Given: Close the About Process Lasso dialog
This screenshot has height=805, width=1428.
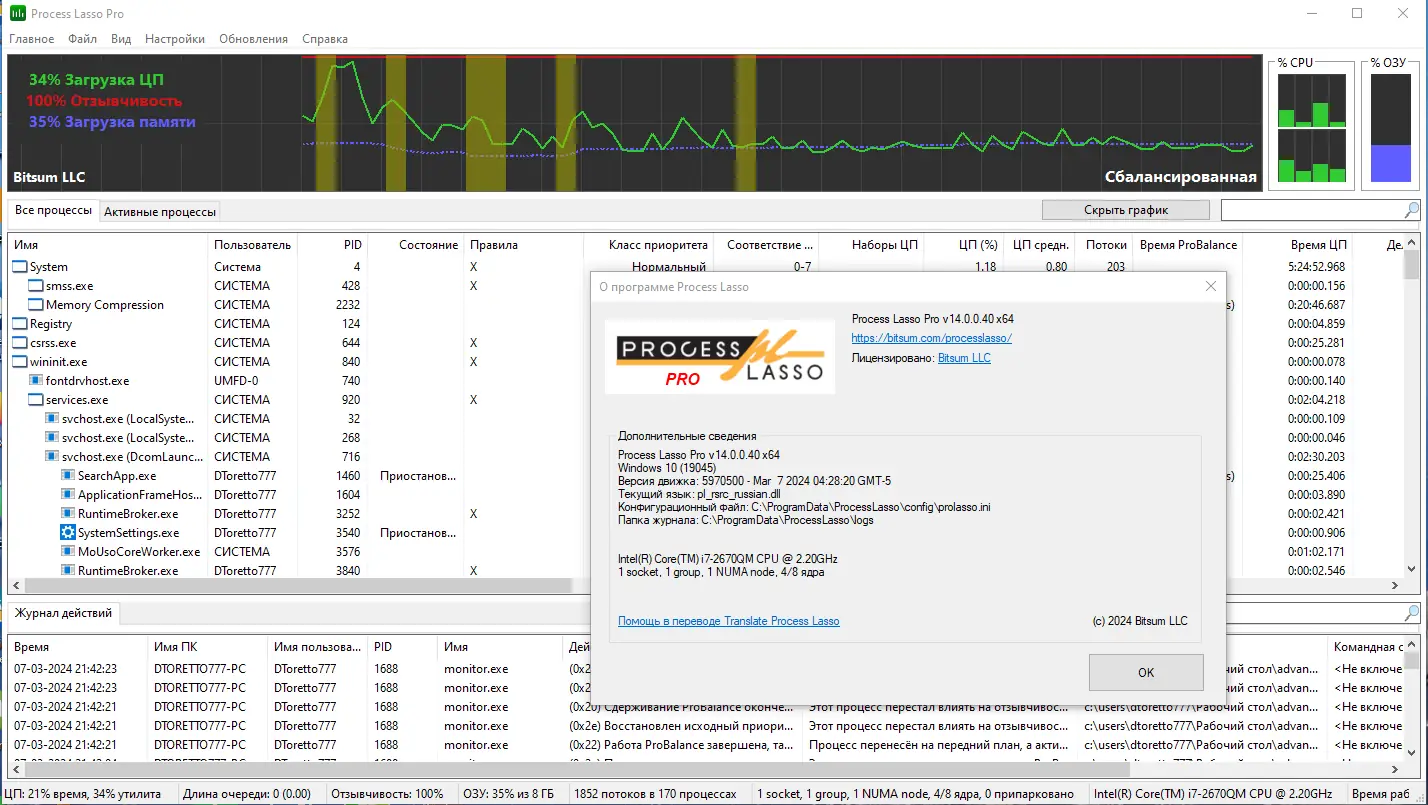Looking at the screenshot, I should (1211, 286).
